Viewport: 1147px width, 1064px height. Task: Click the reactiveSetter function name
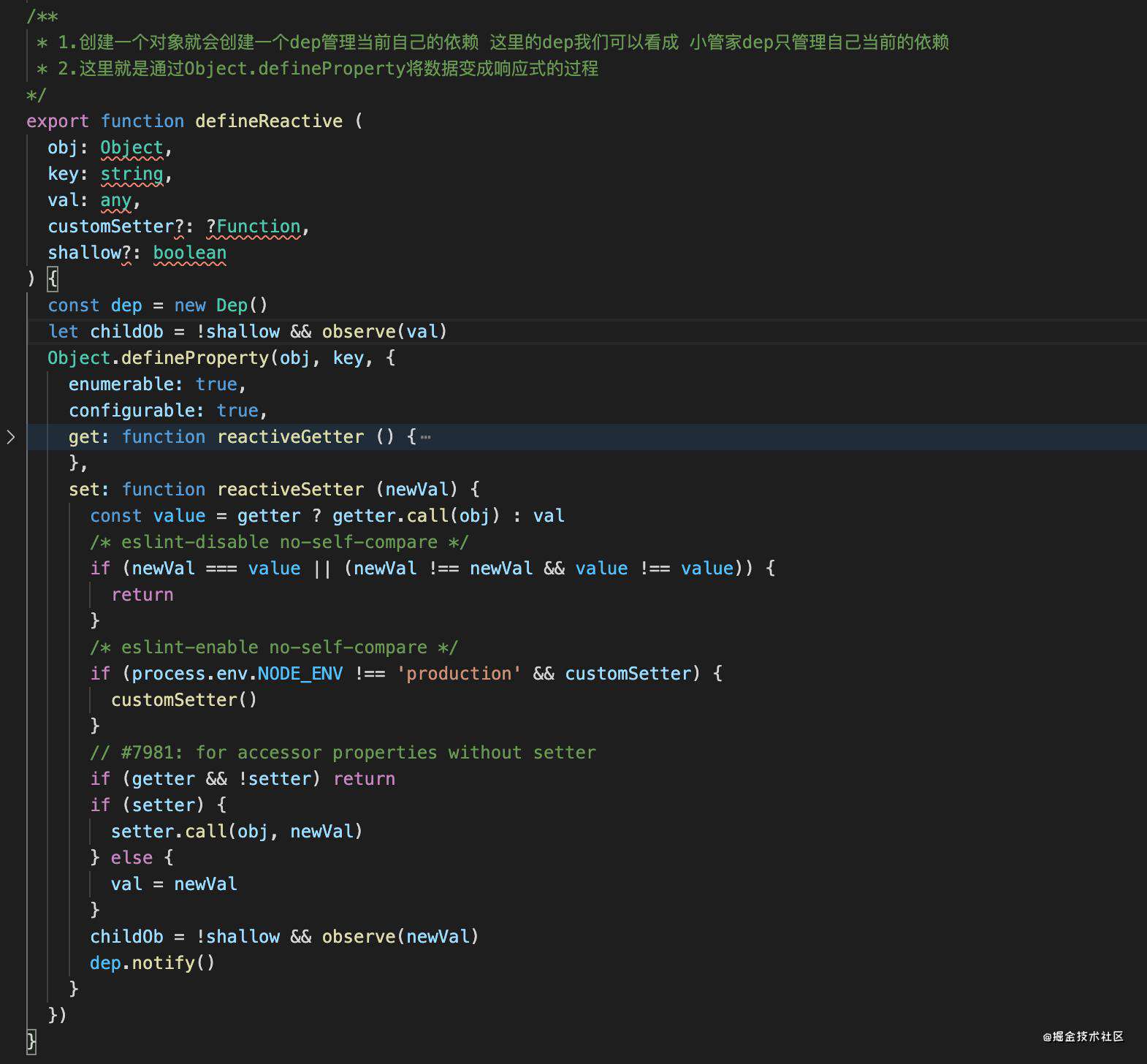pyautogui.click(x=290, y=490)
